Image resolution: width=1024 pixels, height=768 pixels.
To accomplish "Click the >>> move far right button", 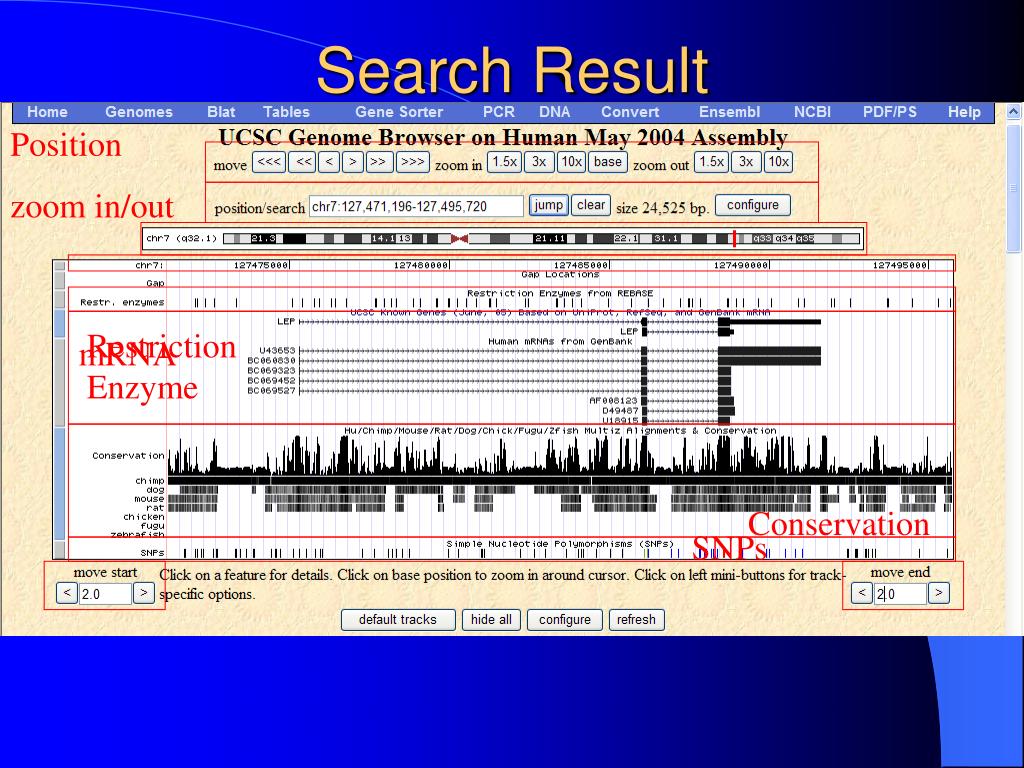I will [x=413, y=162].
